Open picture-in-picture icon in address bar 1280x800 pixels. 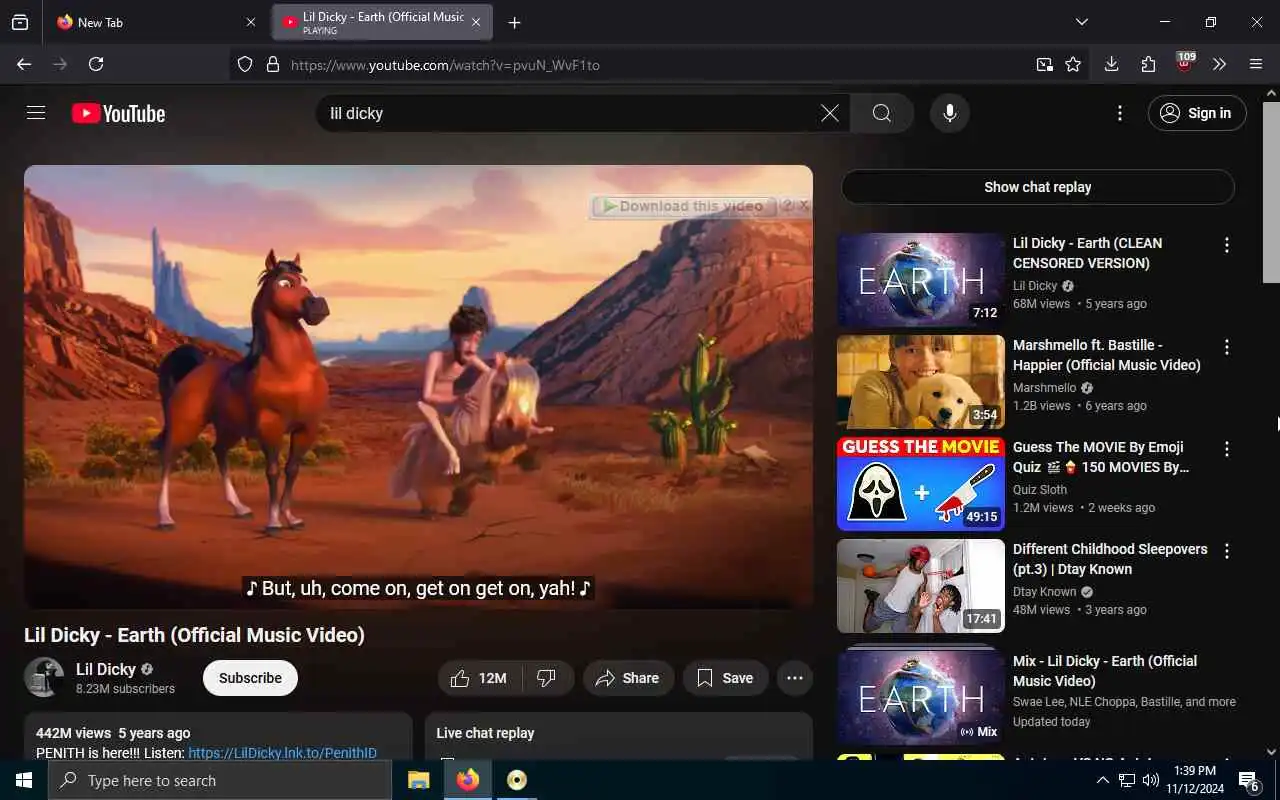(x=1045, y=65)
